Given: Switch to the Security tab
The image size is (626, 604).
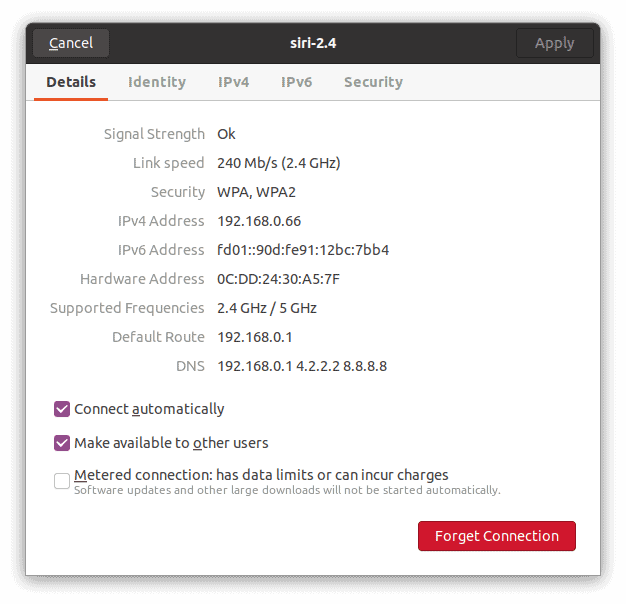Looking at the screenshot, I should tap(374, 82).
